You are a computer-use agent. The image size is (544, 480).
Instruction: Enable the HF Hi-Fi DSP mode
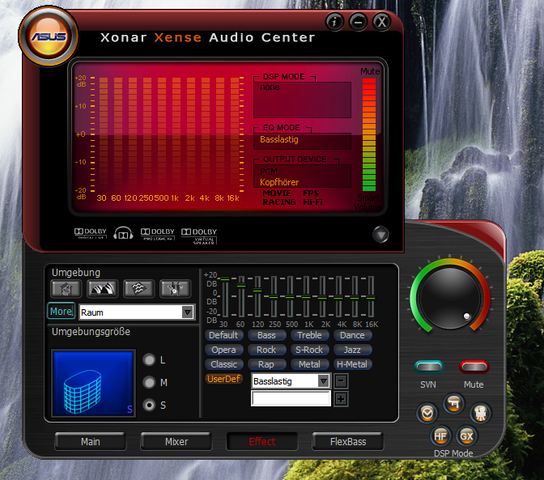point(440,436)
